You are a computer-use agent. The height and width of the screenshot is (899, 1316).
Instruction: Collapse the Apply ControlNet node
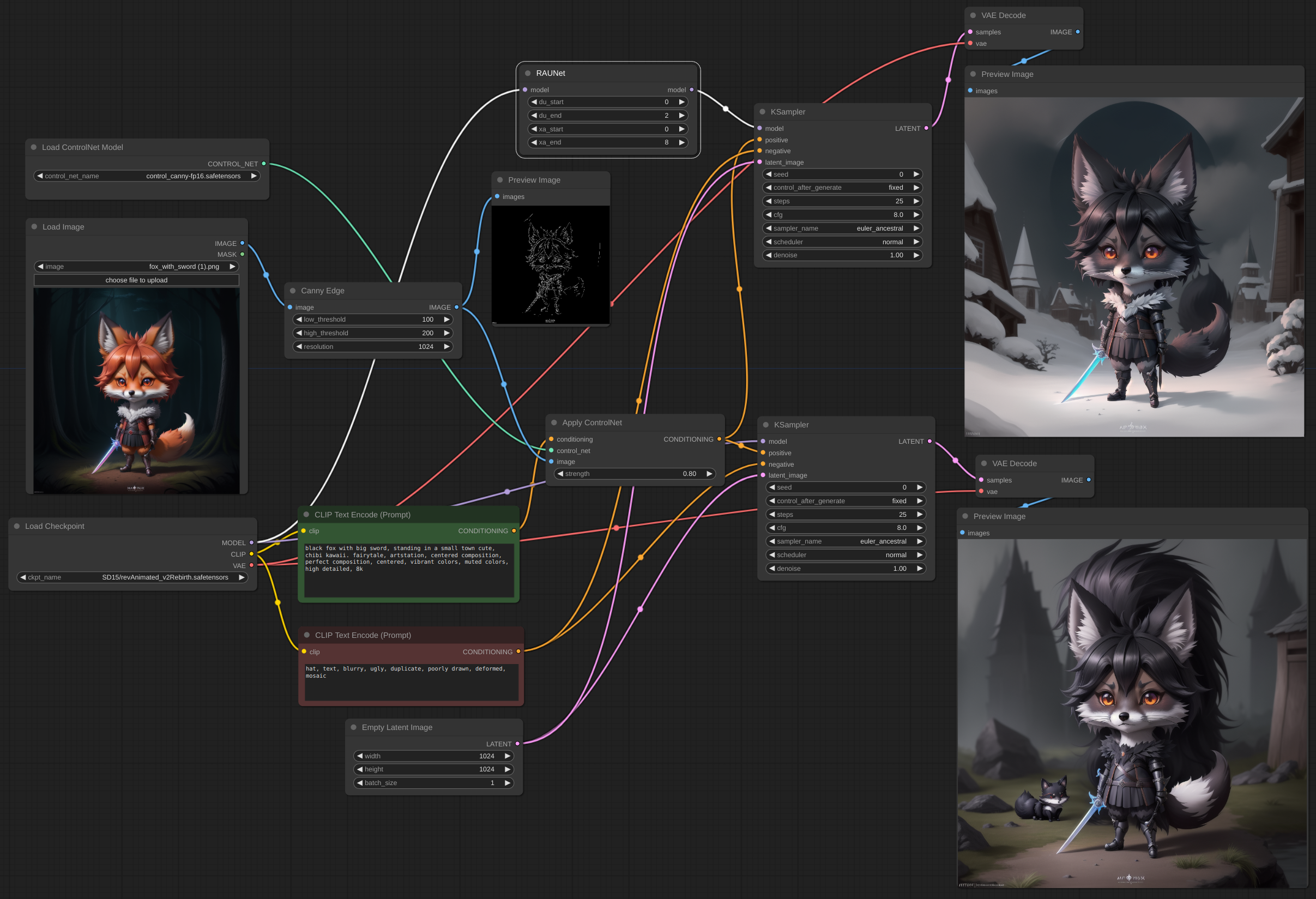click(x=554, y=423)
